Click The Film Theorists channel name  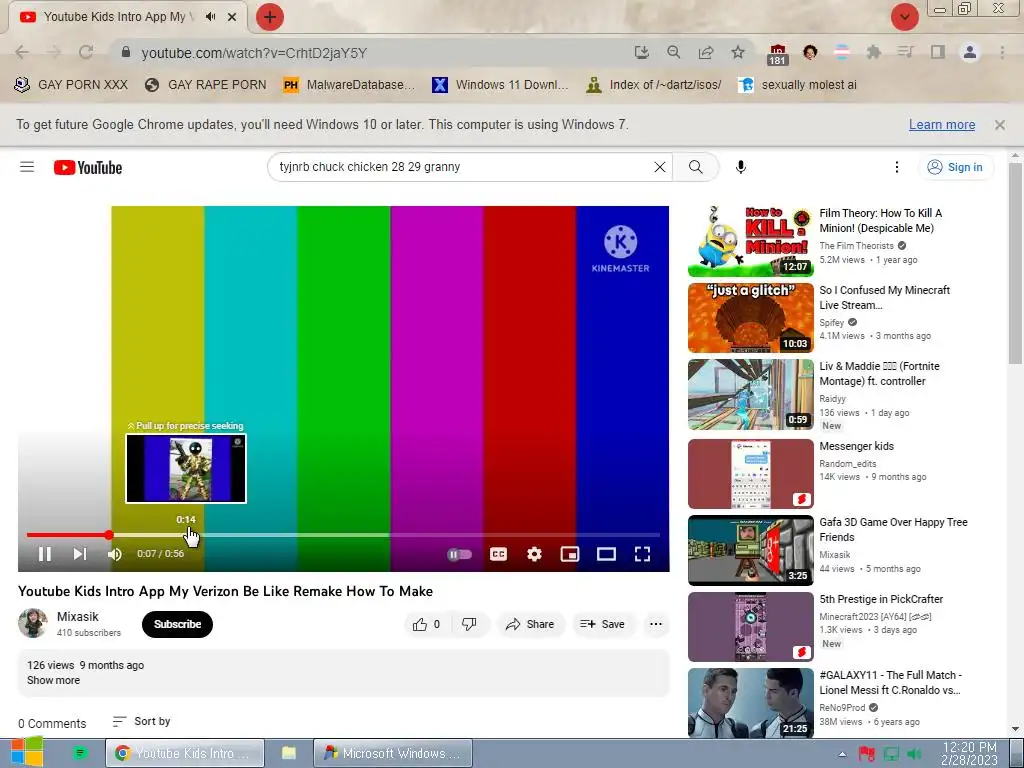pos(856,246)
